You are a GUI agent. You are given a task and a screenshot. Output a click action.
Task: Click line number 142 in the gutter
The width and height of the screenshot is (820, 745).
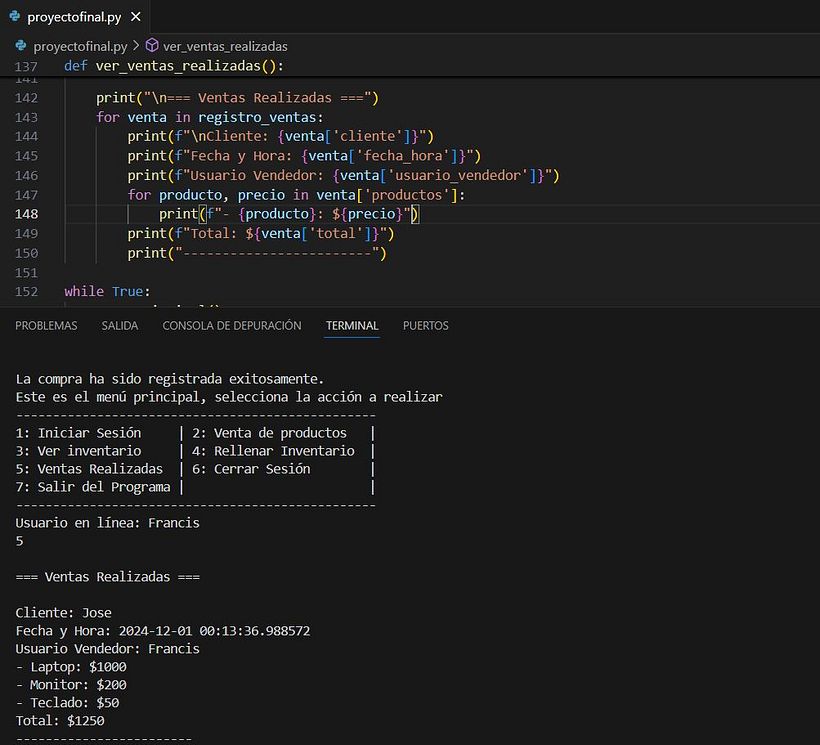click(26, 98)
